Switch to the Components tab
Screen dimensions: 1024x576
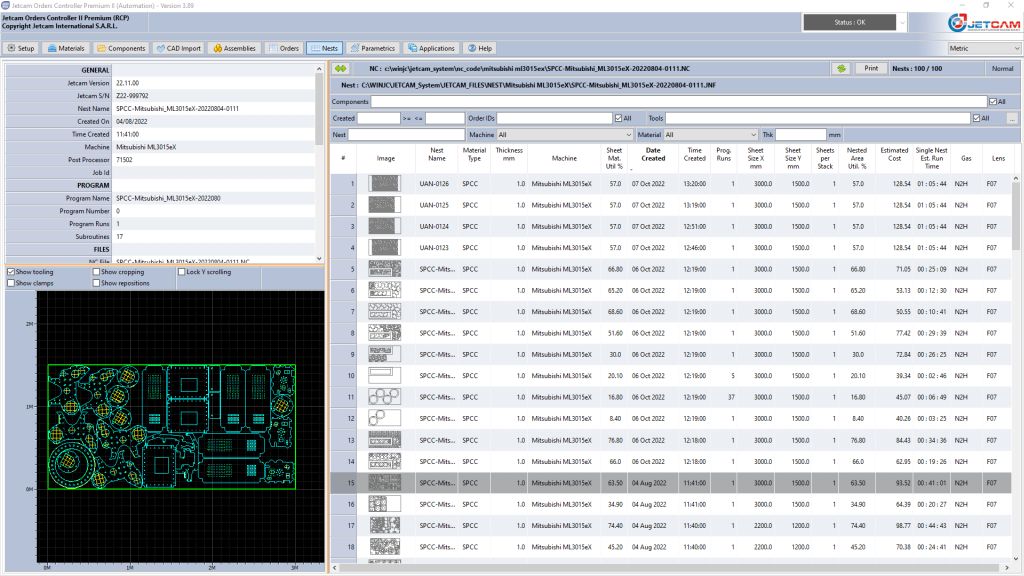pyautogui.click(x=121, y=48)
